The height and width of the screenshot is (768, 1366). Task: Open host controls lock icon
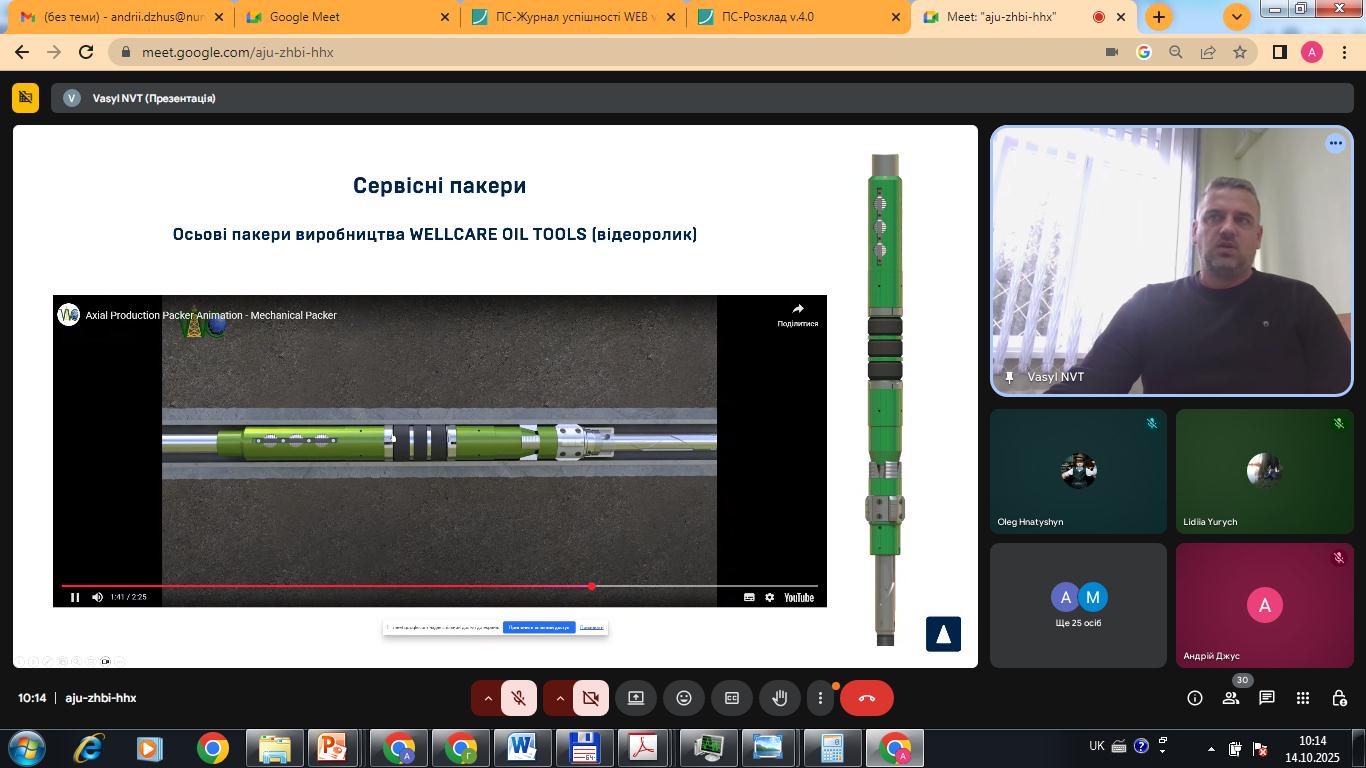pos(1339,698)
